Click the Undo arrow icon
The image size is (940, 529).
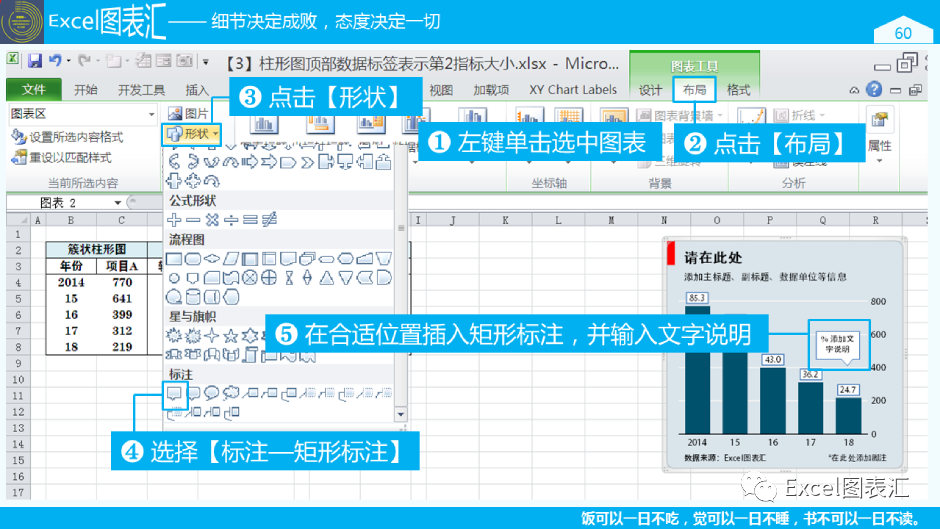[x=55, y=60]
